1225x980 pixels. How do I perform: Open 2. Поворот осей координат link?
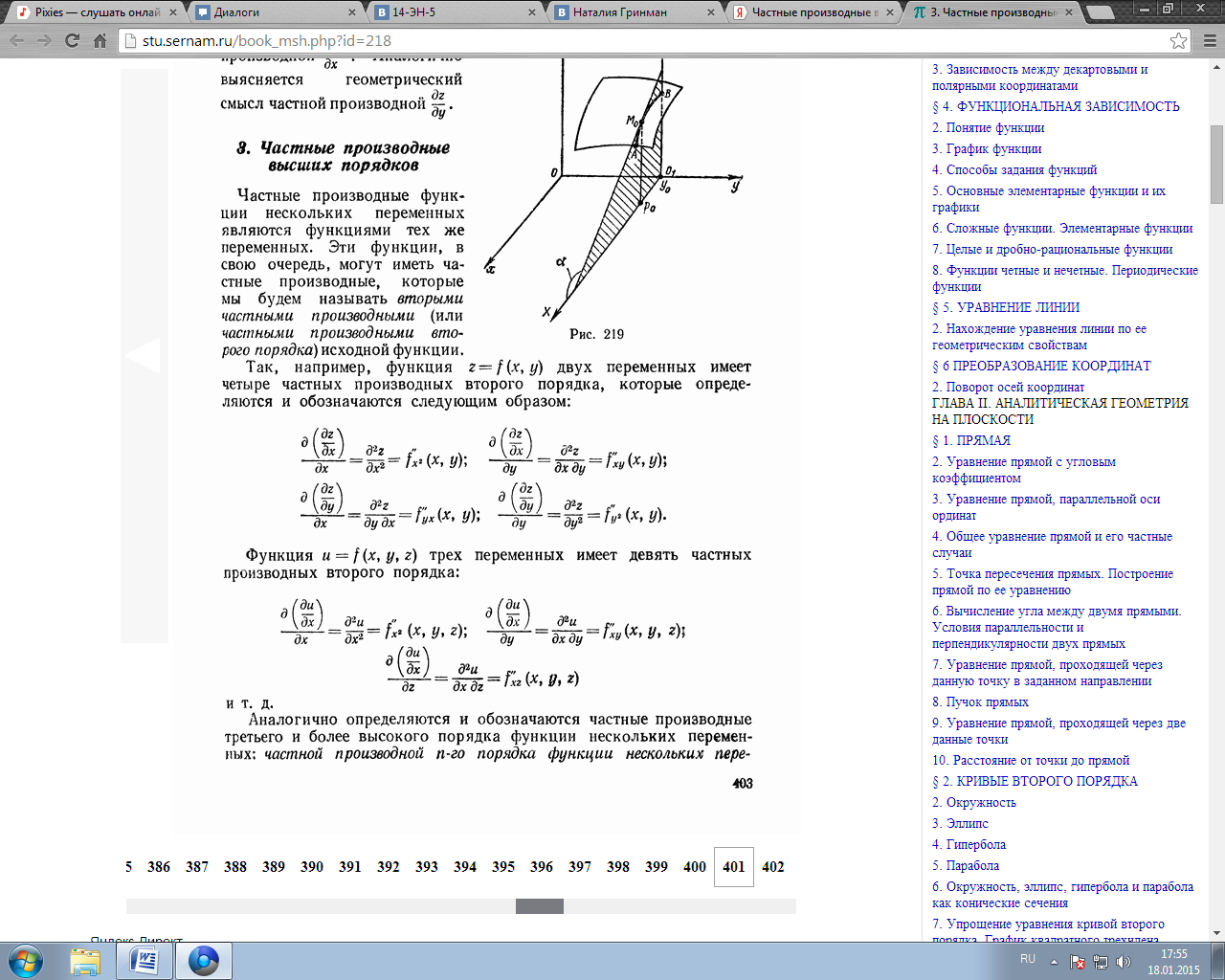click(1009, 388)
